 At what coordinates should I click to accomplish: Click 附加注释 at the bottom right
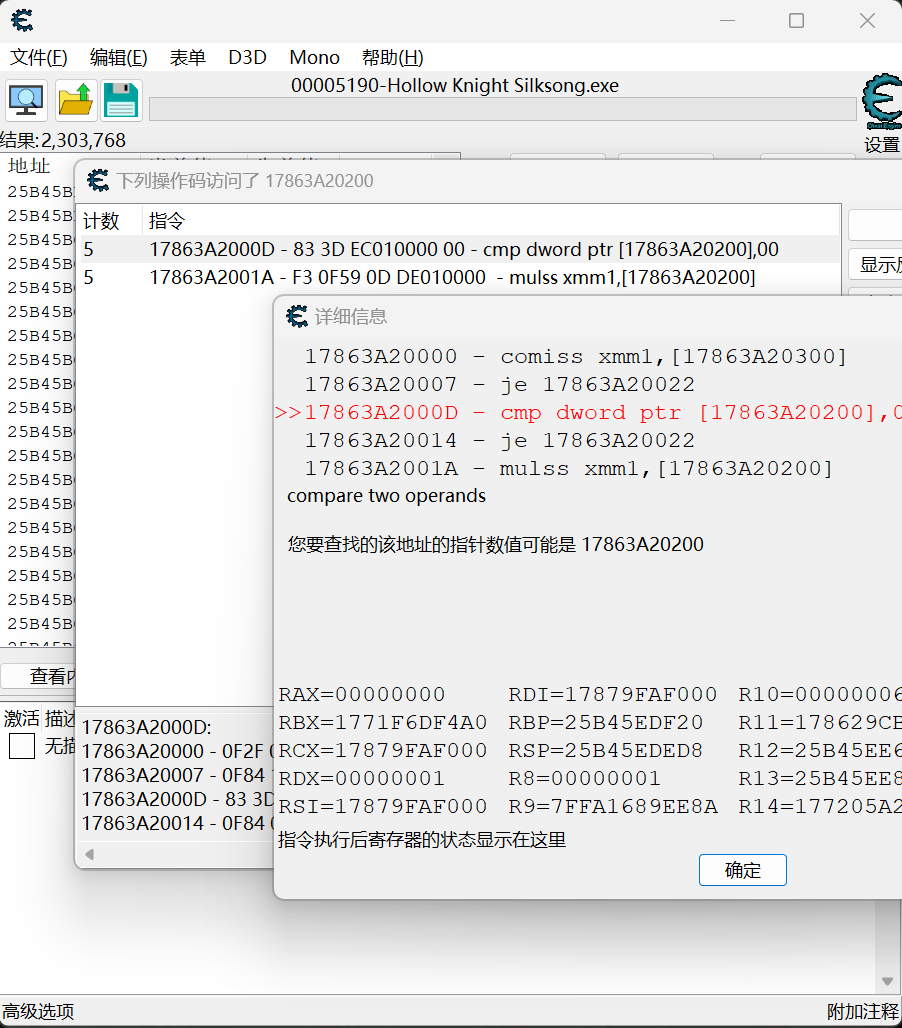tap(863, 1012)
